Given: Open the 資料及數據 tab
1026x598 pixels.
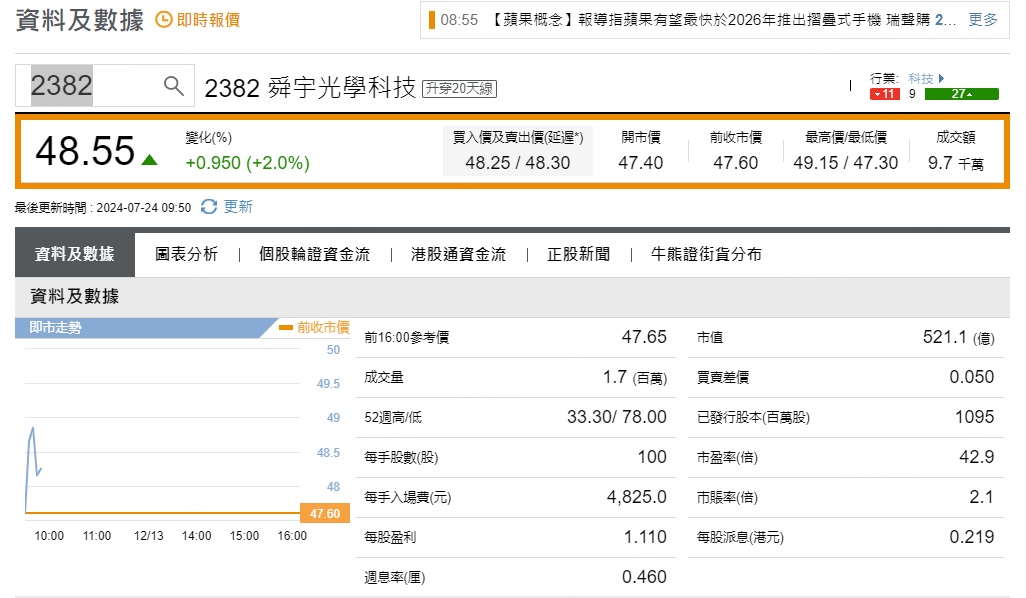Looking at the screenshot, I should point(75,254).
